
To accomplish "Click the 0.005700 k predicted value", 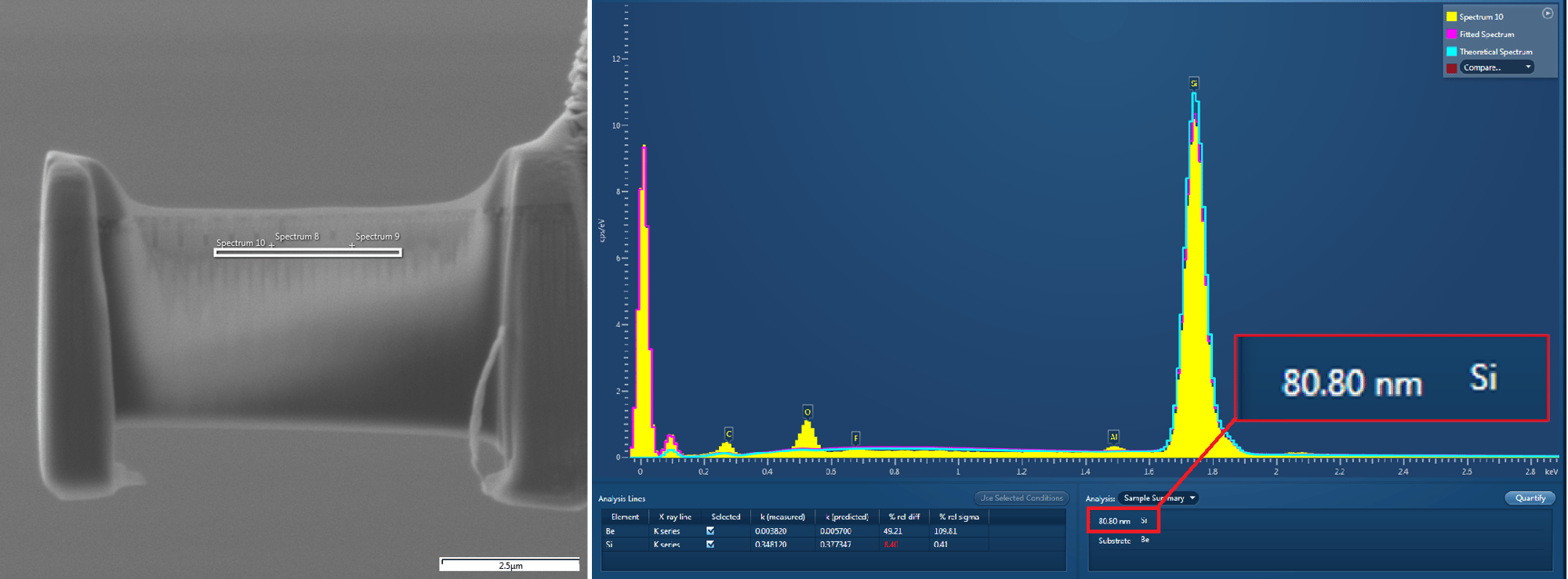I will [x=835, y=531].
